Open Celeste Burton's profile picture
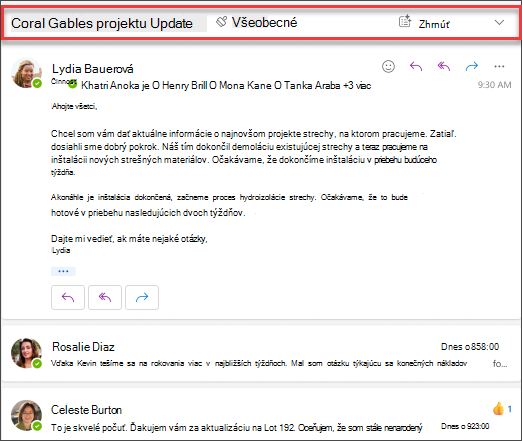Image resolution: width=522 pixels, height=441 pixels. click(26, 415)
